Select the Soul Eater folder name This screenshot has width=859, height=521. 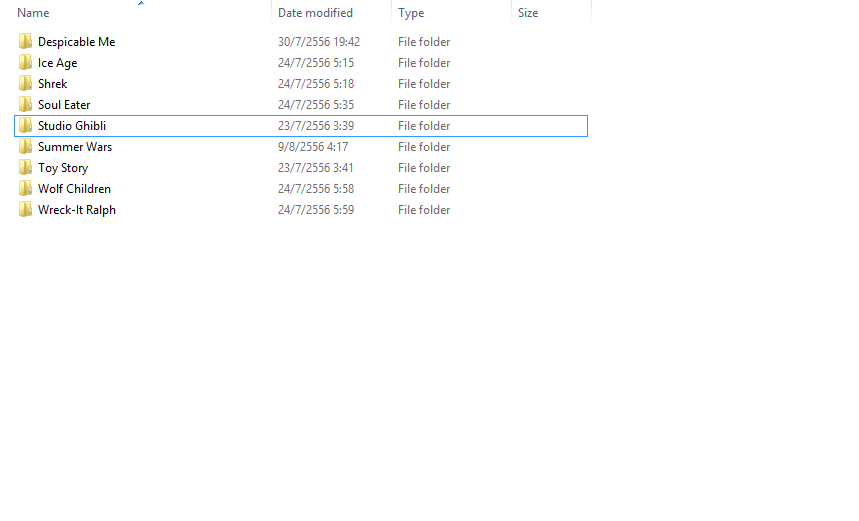[x=64, y=105]
